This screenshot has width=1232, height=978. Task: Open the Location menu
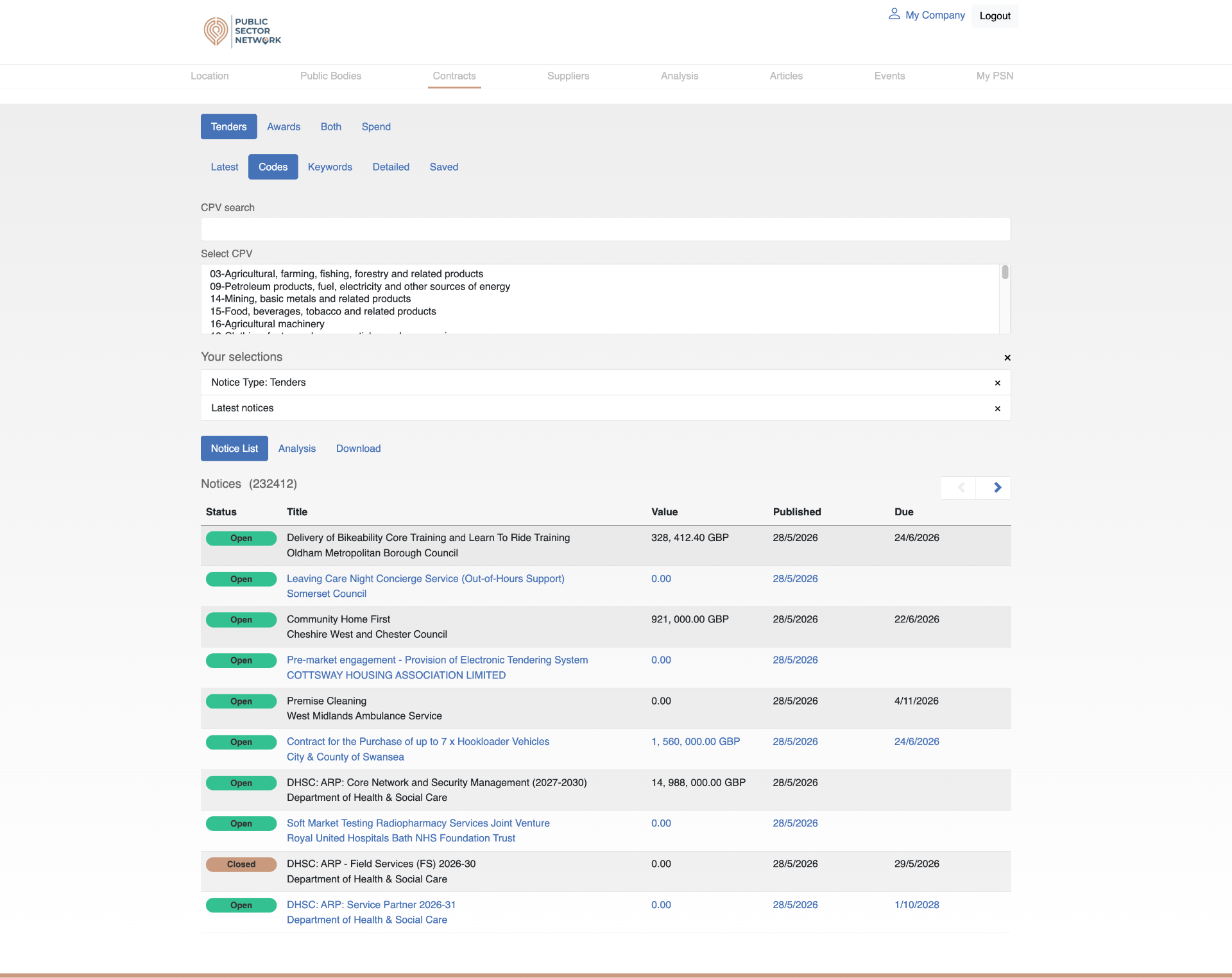[x=210, y=76]
